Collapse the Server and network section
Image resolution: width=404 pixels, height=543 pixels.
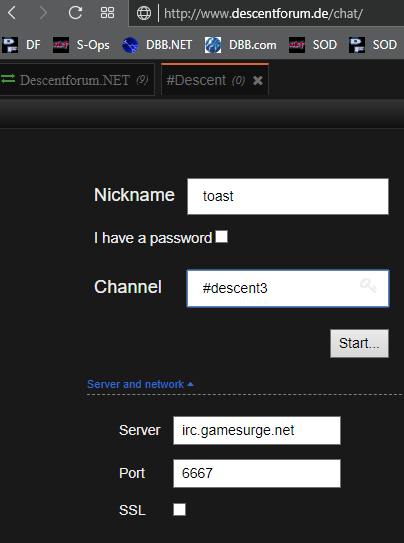click(140, 384)
